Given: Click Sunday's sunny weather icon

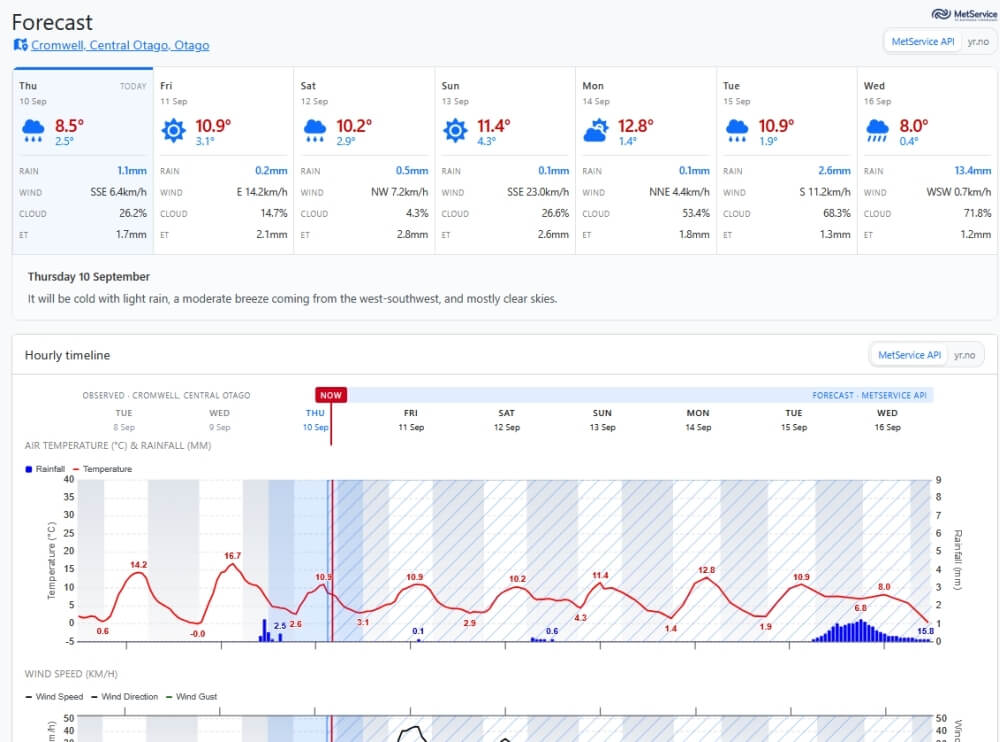Looking at the screenshot, I should (455, 131).
